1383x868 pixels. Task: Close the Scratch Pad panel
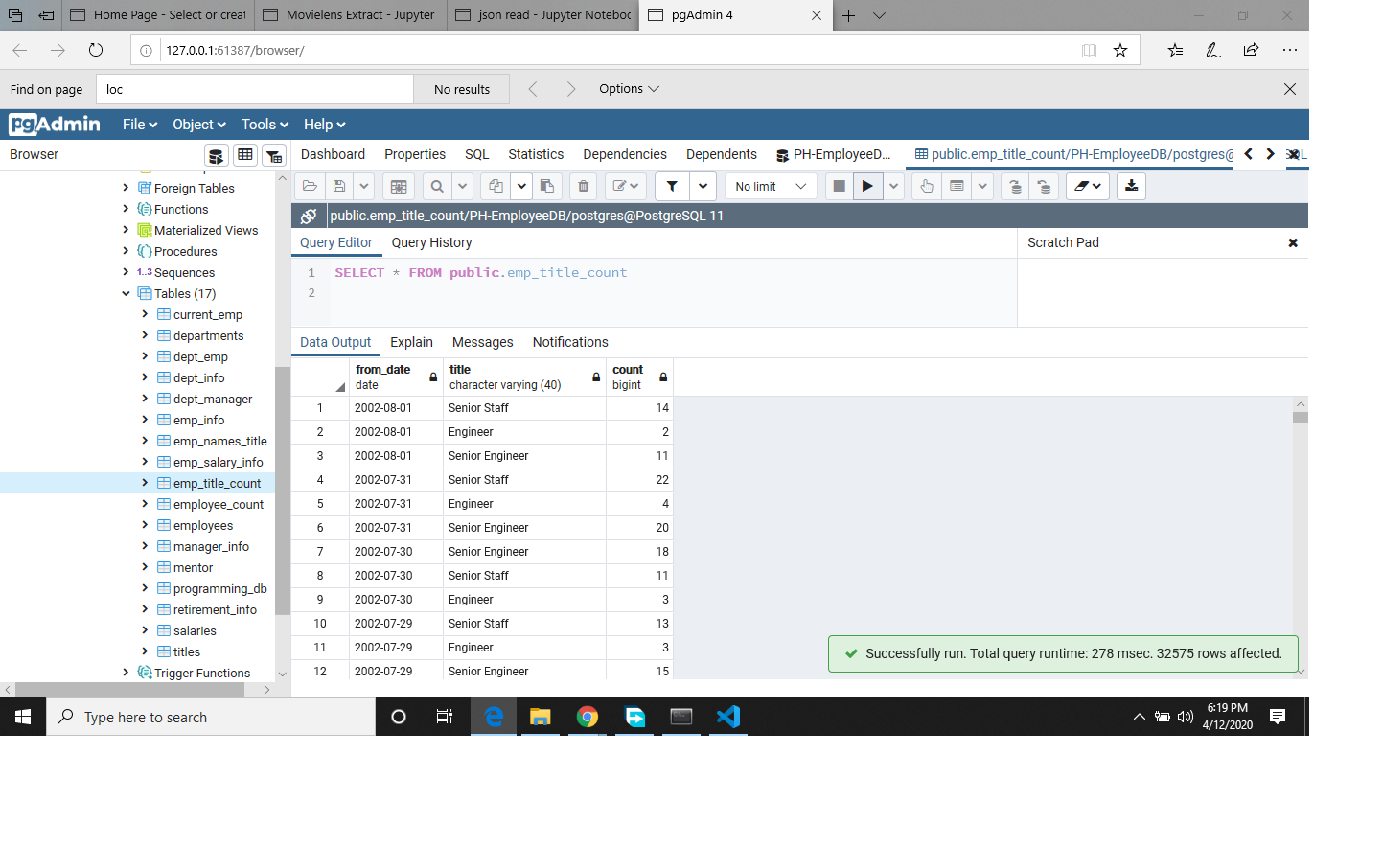click(1293, 243)
